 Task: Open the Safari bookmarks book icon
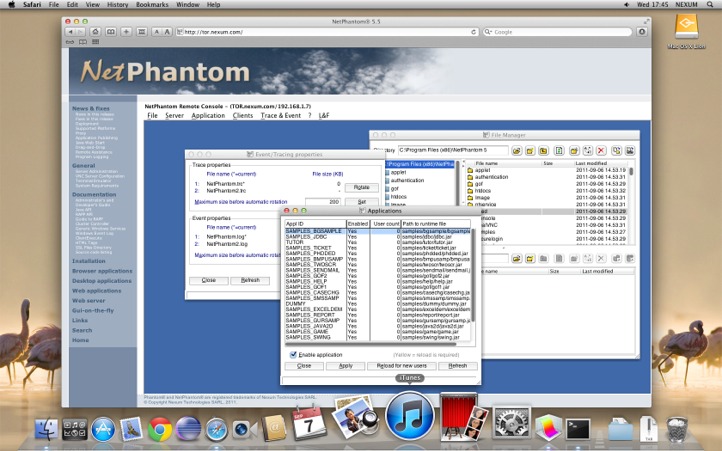click(x=111, y=32)
